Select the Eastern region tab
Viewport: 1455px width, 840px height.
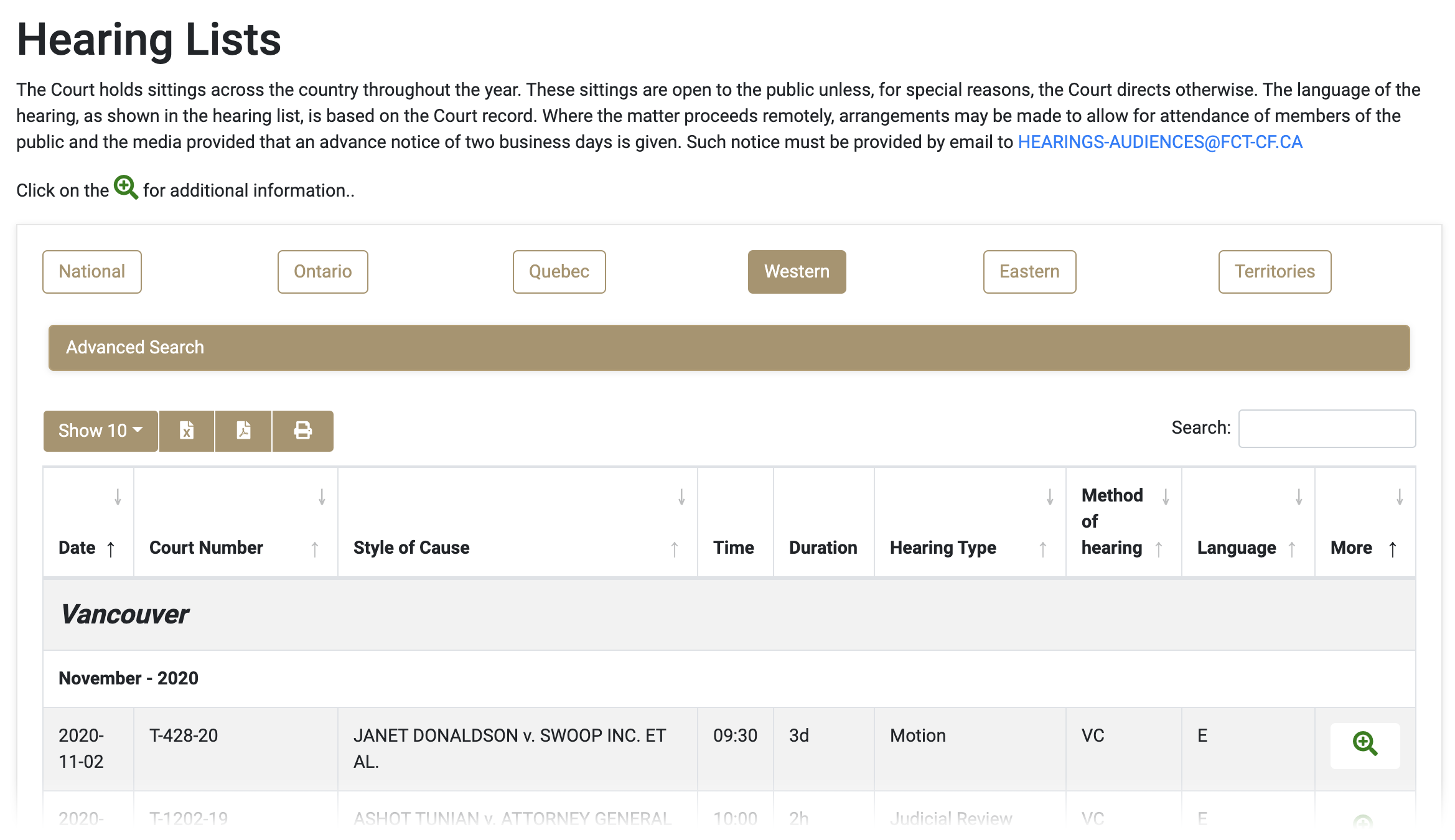pyautogui.click(x=1029, y=272)
